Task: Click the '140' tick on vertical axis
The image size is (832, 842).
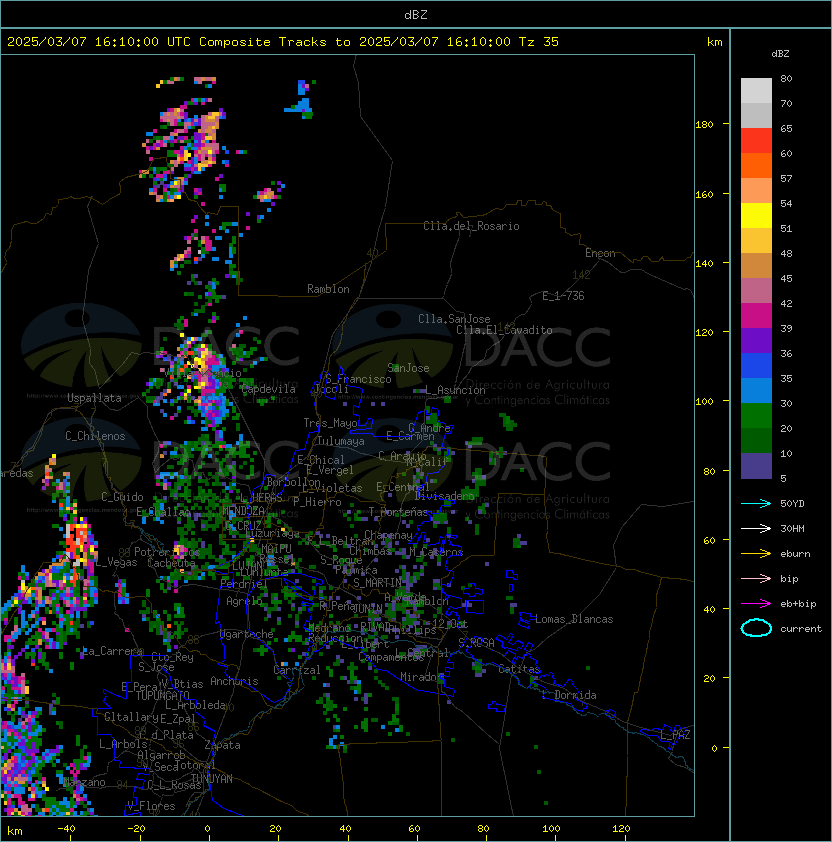Action: (x=704, y=264)
